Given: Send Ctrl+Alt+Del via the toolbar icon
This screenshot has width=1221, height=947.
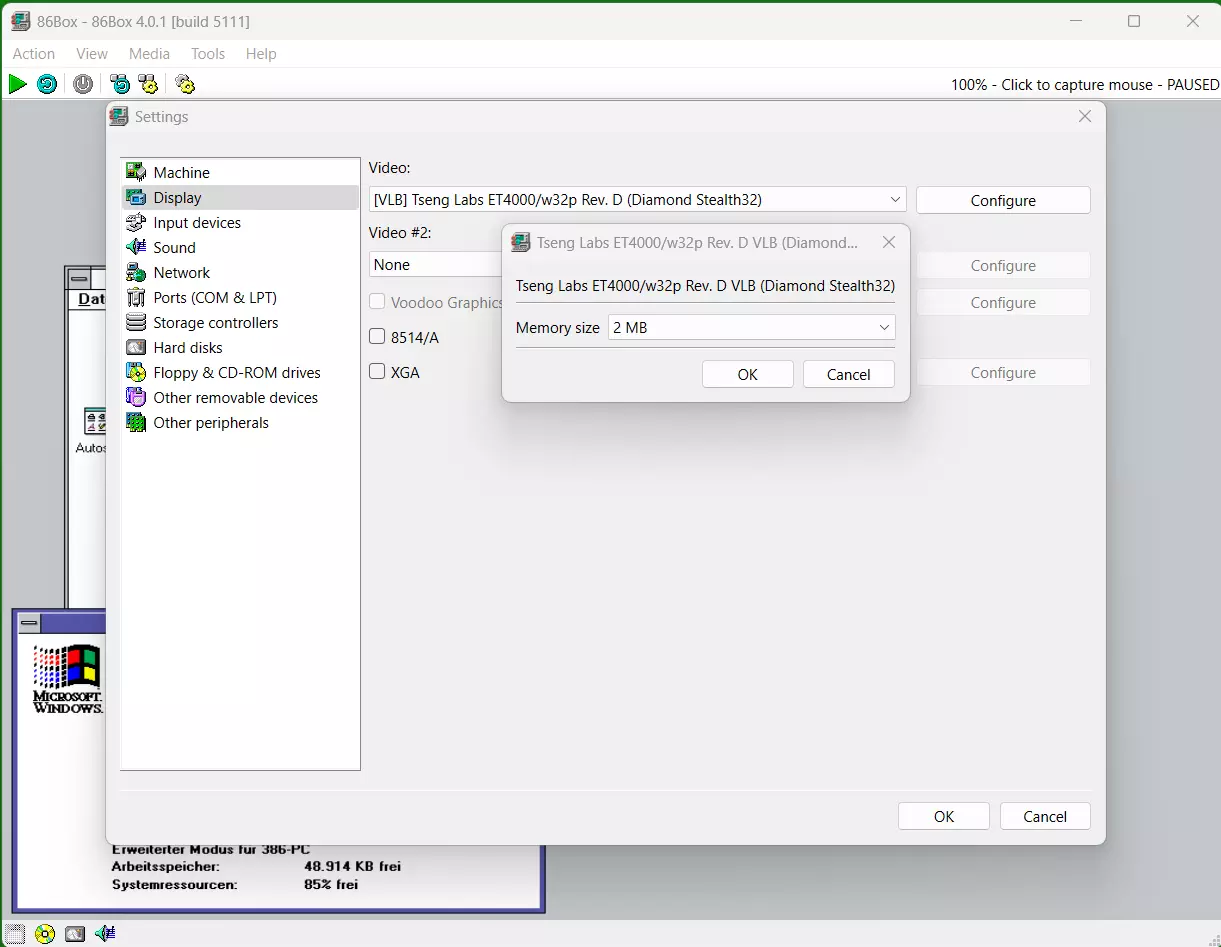Looking at the screenshot, I should pyautogui.click(x=120, y=84).
